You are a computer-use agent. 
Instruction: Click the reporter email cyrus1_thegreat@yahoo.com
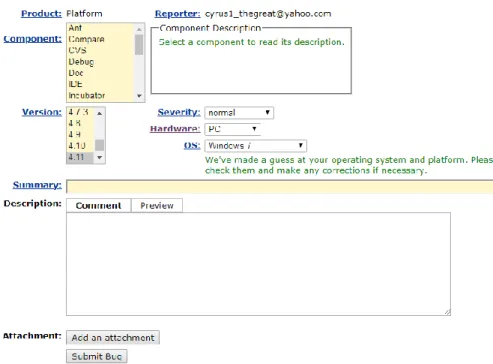click(268, 14)
